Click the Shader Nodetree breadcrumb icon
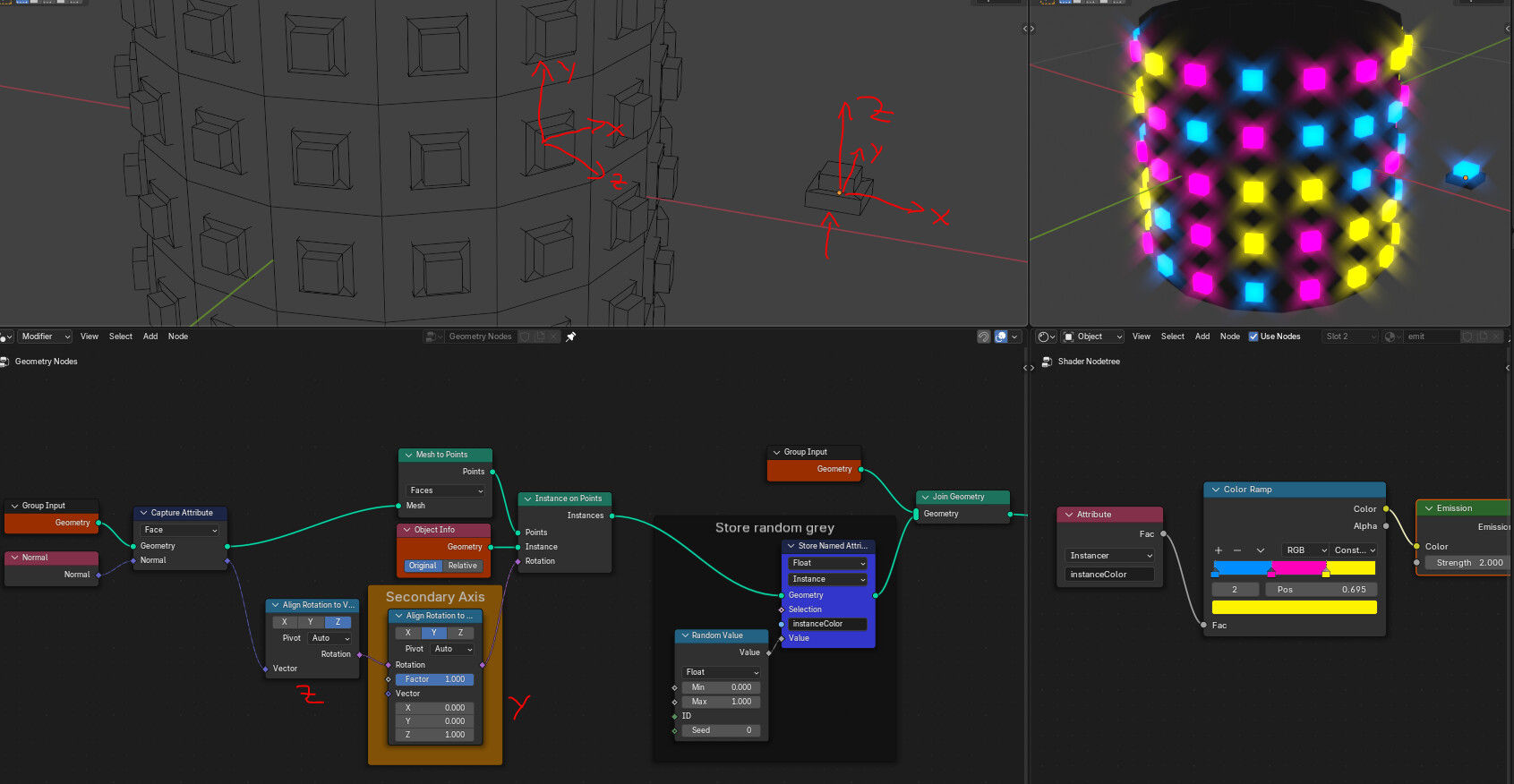Screen dimensions: 1514x784 1048,362
